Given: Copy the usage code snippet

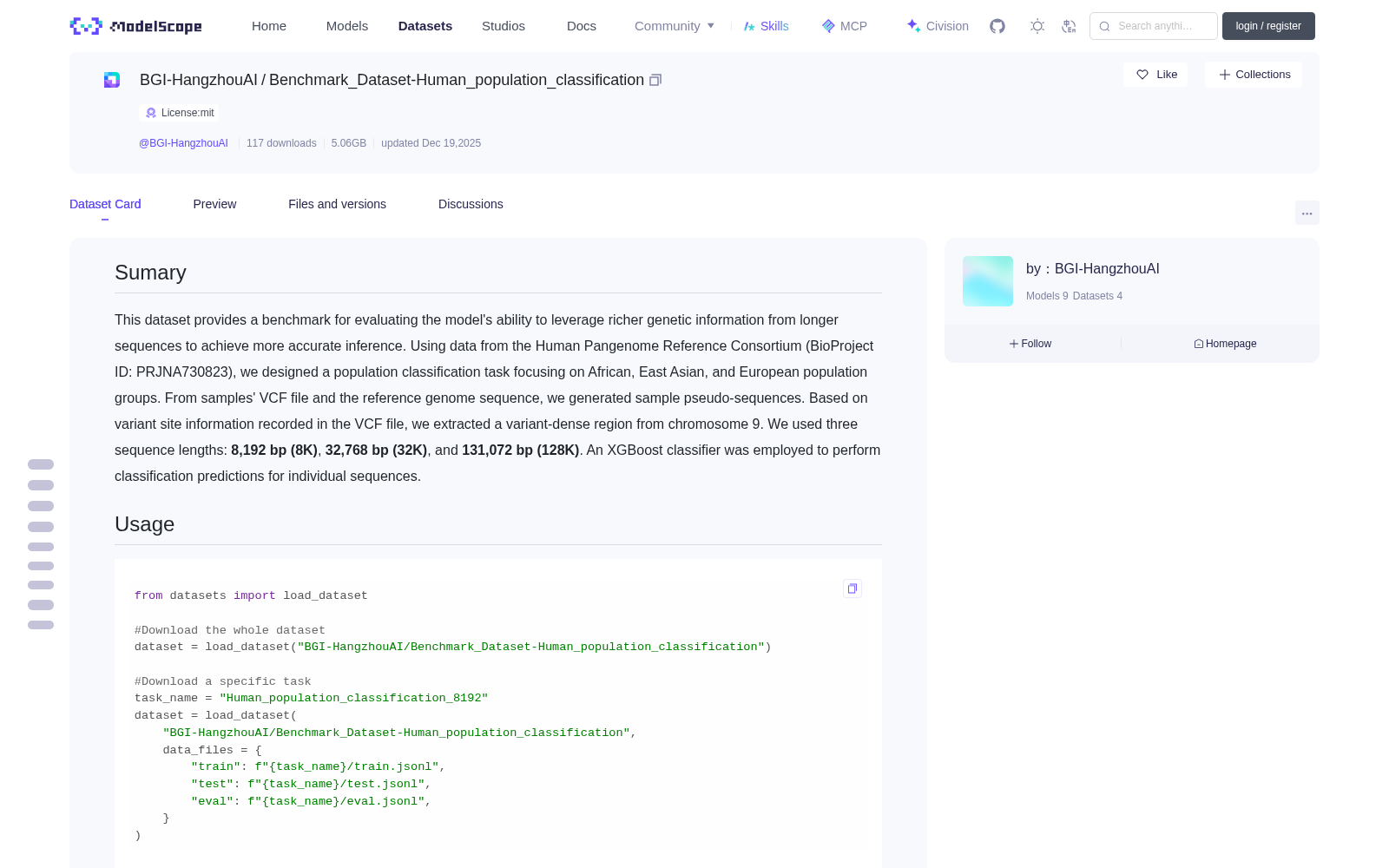Looking at the screenshot, I should click(852, 589).
